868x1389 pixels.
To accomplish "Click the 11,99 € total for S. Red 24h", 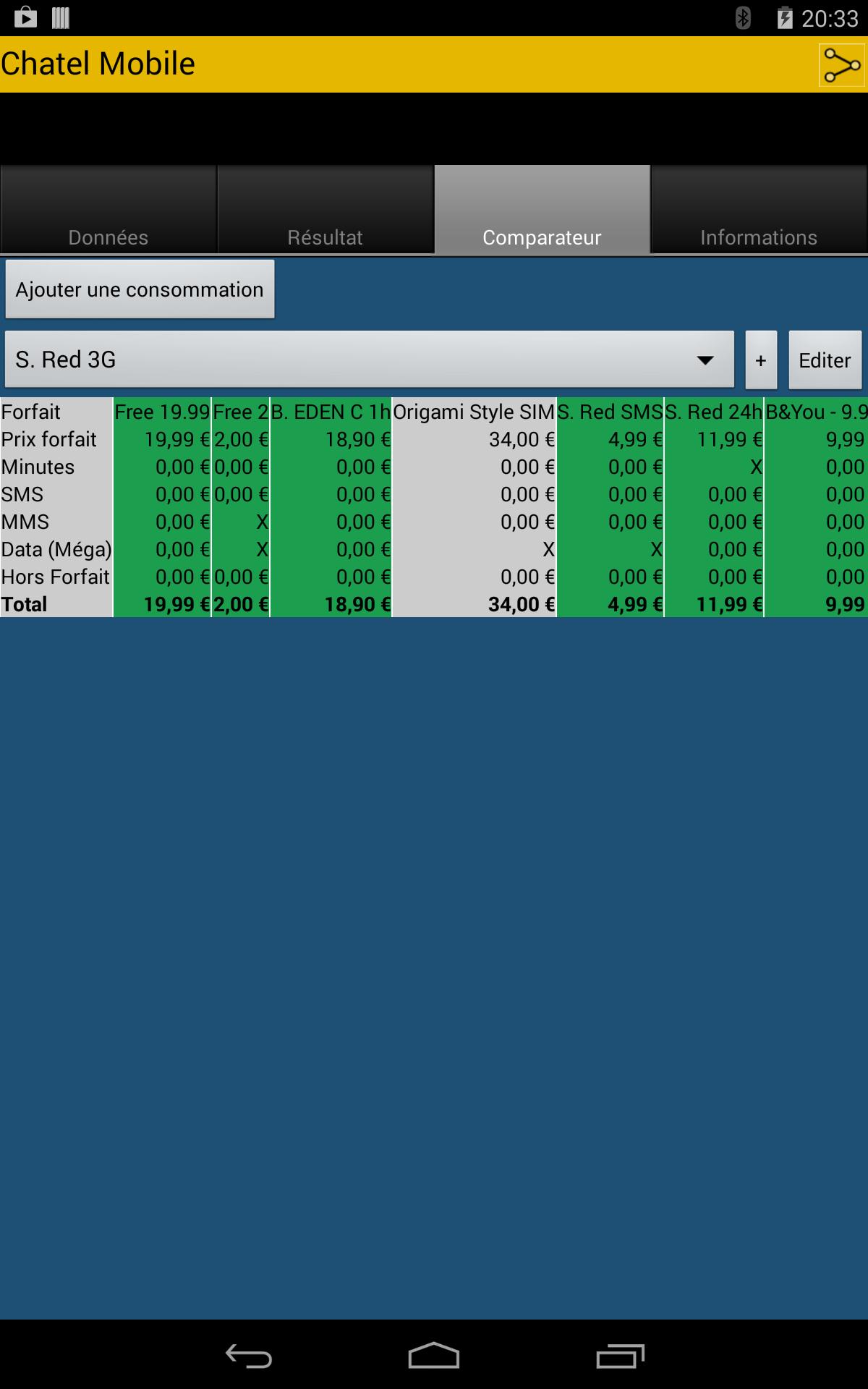I will coord(729,604).
